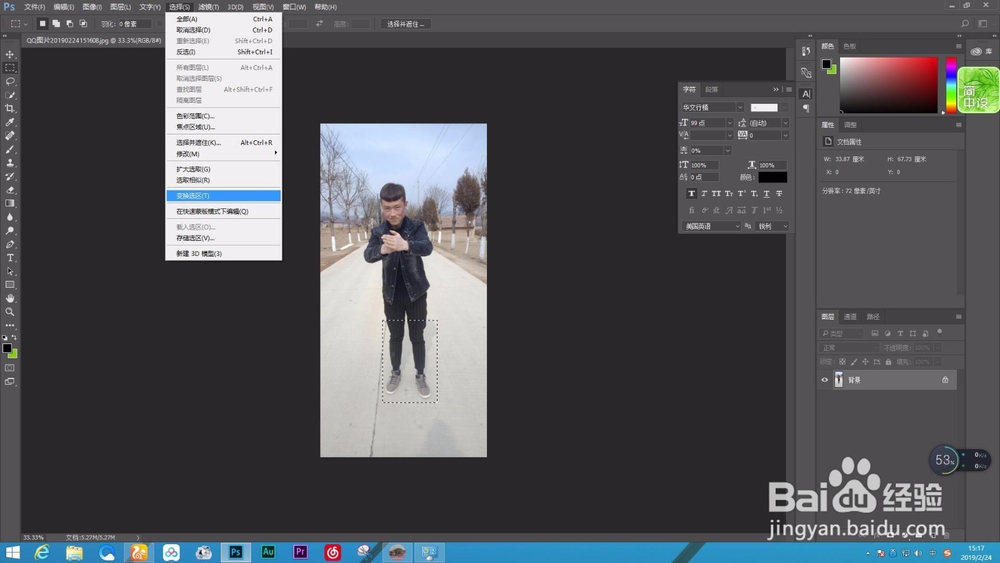Select the Gradient tool
Screen dimensions: 1000x563
[x=10, y=203]
